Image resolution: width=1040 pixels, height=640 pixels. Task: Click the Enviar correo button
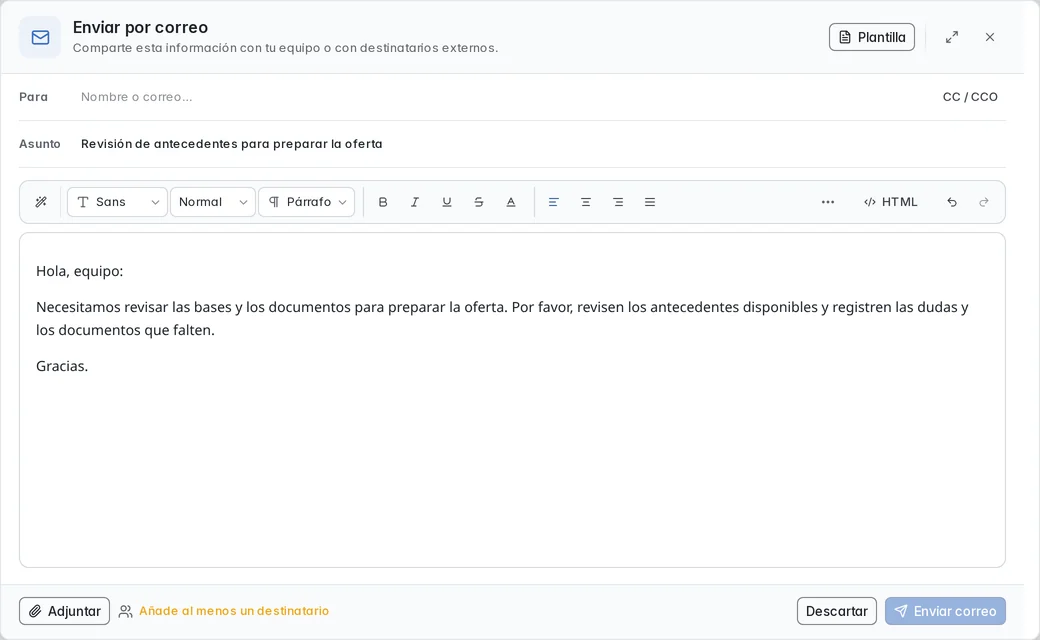pos(945,611)
